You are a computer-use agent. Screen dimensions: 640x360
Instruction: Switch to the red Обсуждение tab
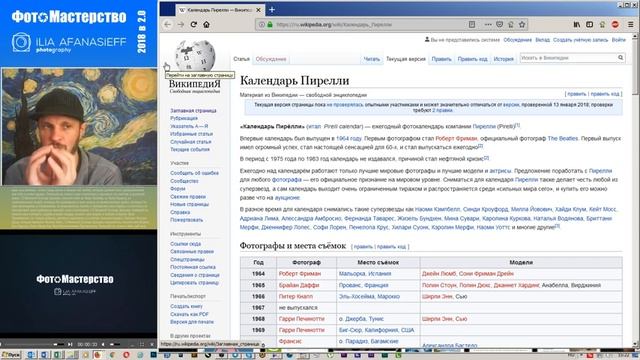(271, 59)
